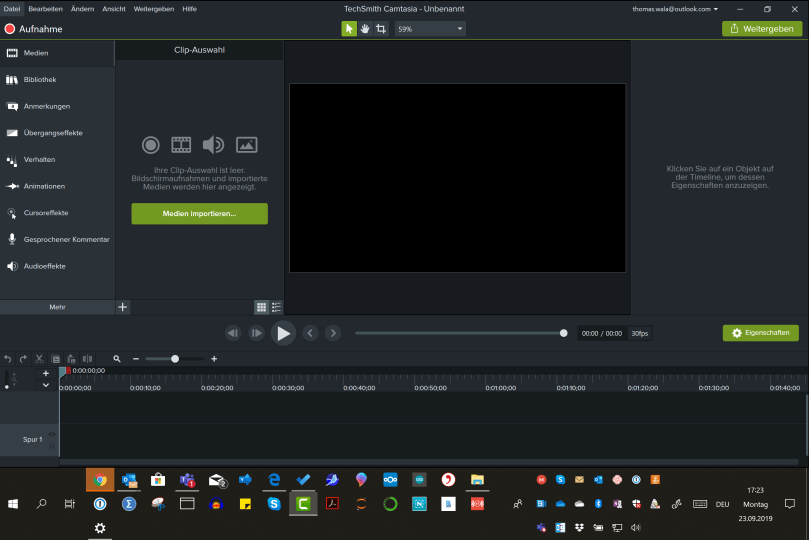Click the Split clip icon

click(x=88, y=359)
